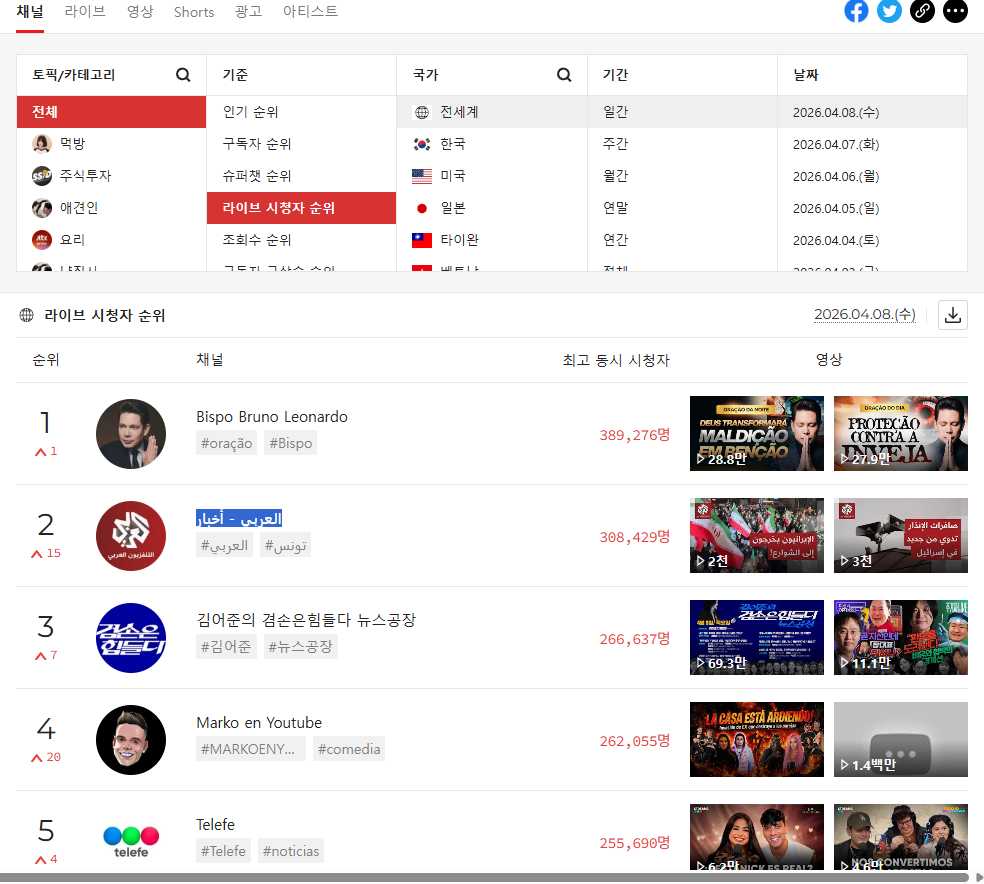Select the 주식투자 category icon

pyautogui.click(x=42, y=176)
